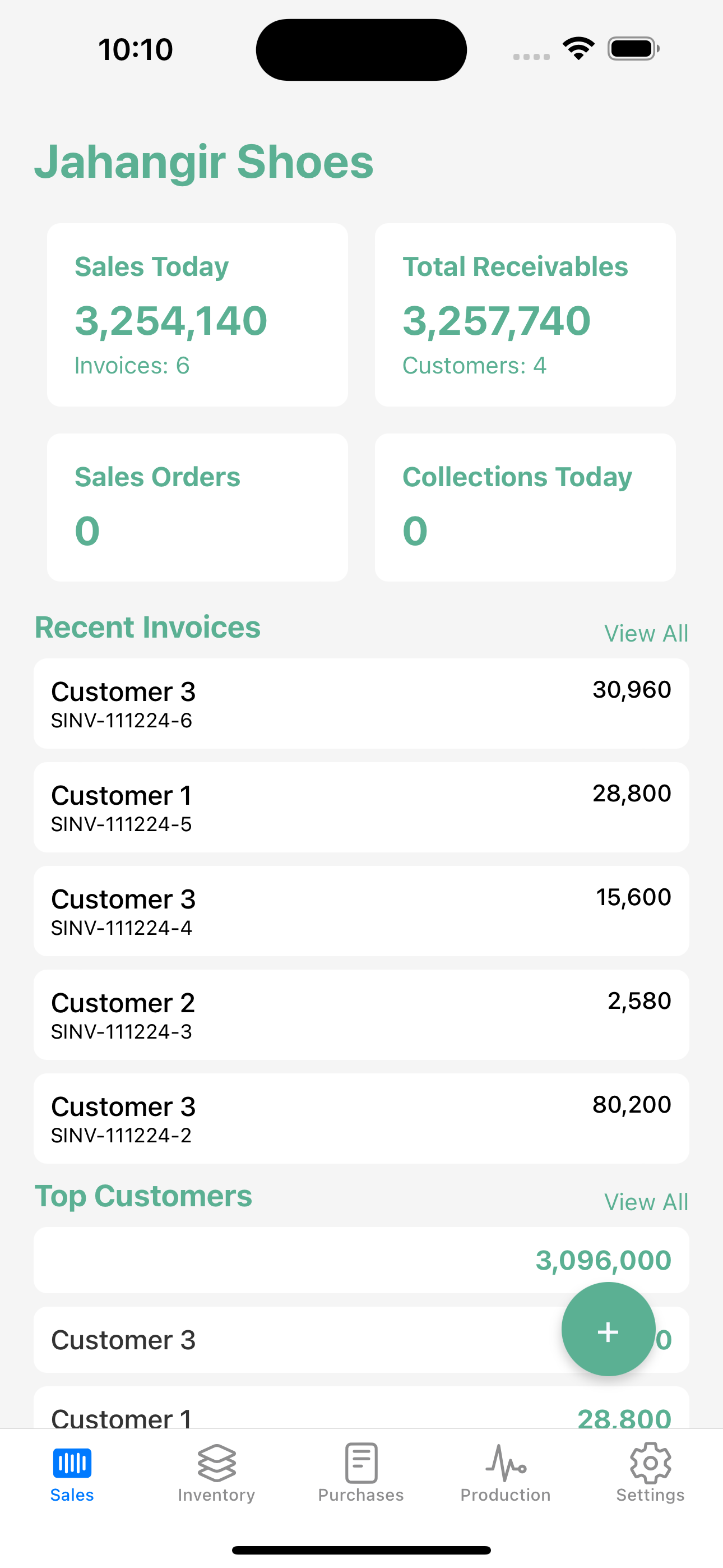The height and width of the screenshot is (1568, 723).
Task: View all Recent Invoices
Action: tap(646, 634)
